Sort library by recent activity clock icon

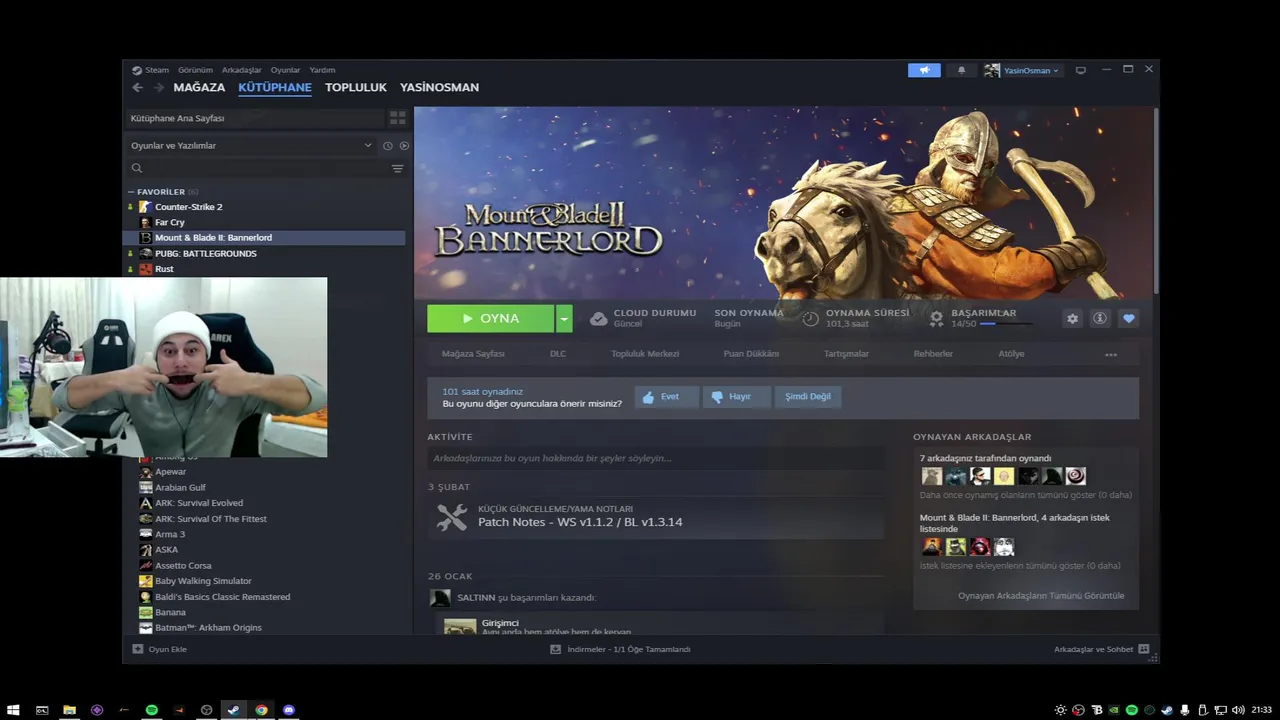[388, 146]
